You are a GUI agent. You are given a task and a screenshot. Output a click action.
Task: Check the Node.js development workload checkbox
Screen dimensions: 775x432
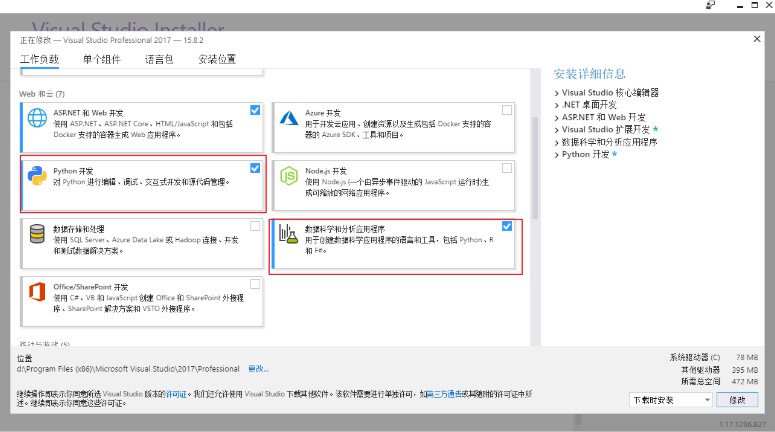pos(507,168)
